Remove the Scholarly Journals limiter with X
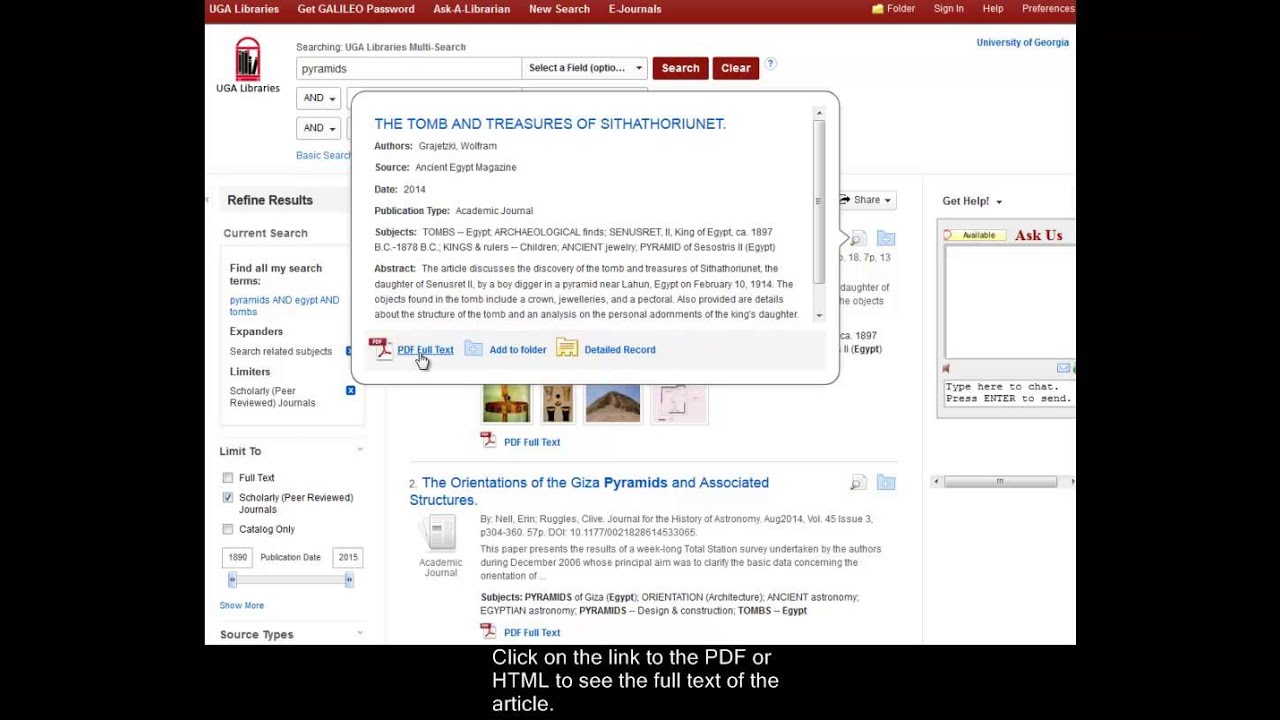The height and width of the screenshot is (720, 1280). pos(350,390)
